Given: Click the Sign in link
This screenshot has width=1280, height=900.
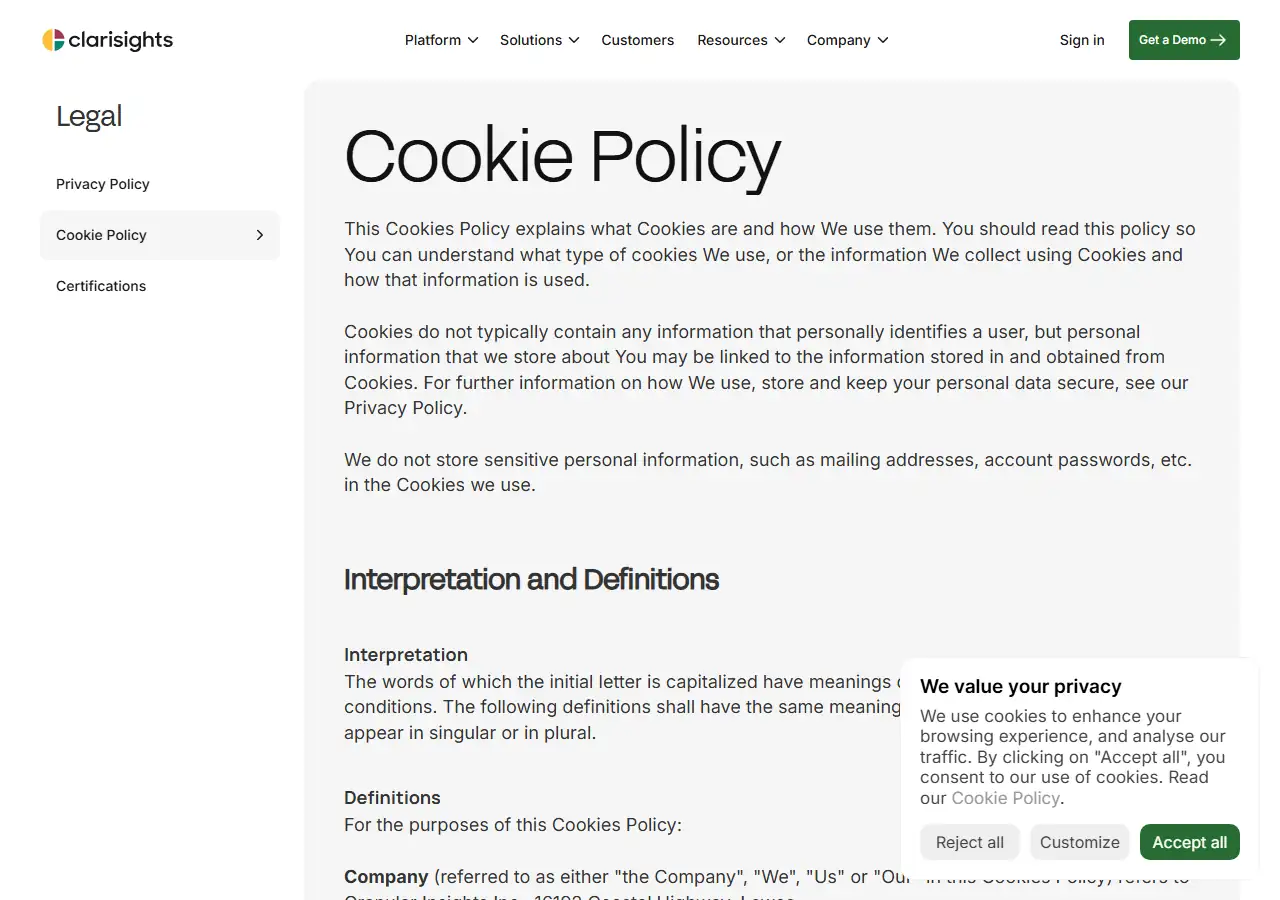Looking at the screenshot, I should pos(1082,40).
